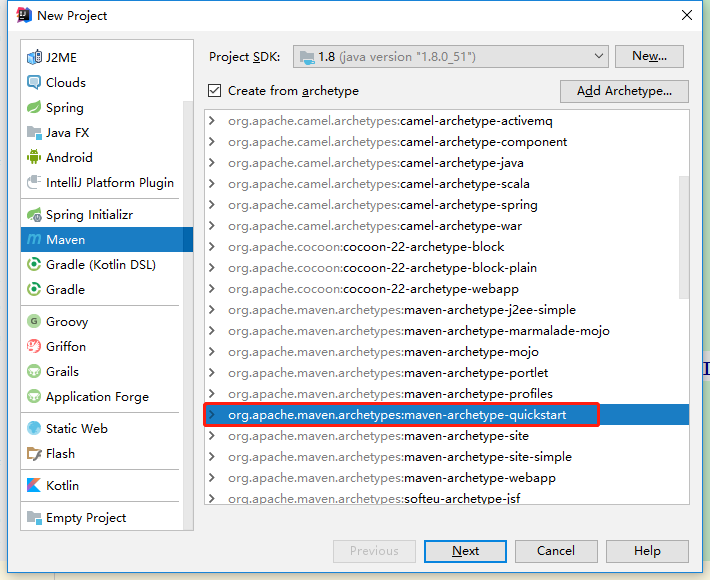
Task: Select softeu-archetype-jsf row
Action: pyautogui.click(x=446, y=498)
